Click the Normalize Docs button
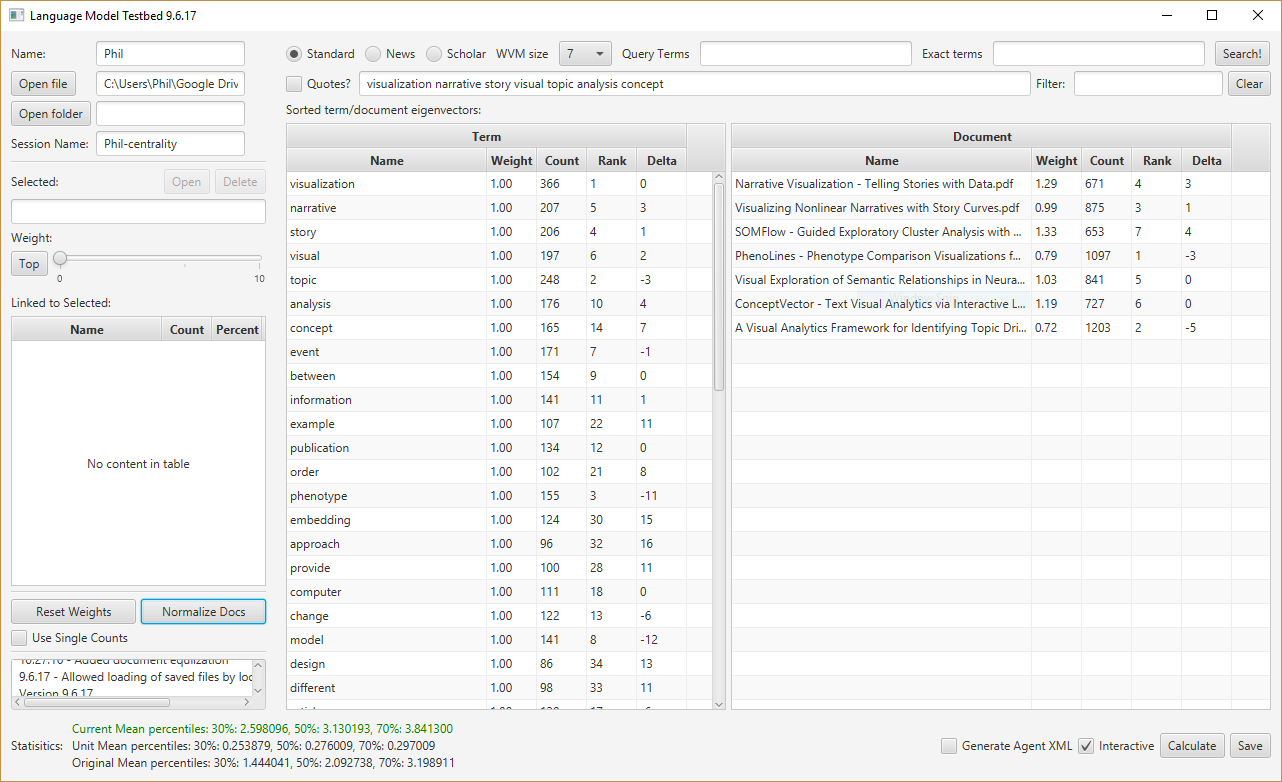1282x782 pixels. pos(203,612)
